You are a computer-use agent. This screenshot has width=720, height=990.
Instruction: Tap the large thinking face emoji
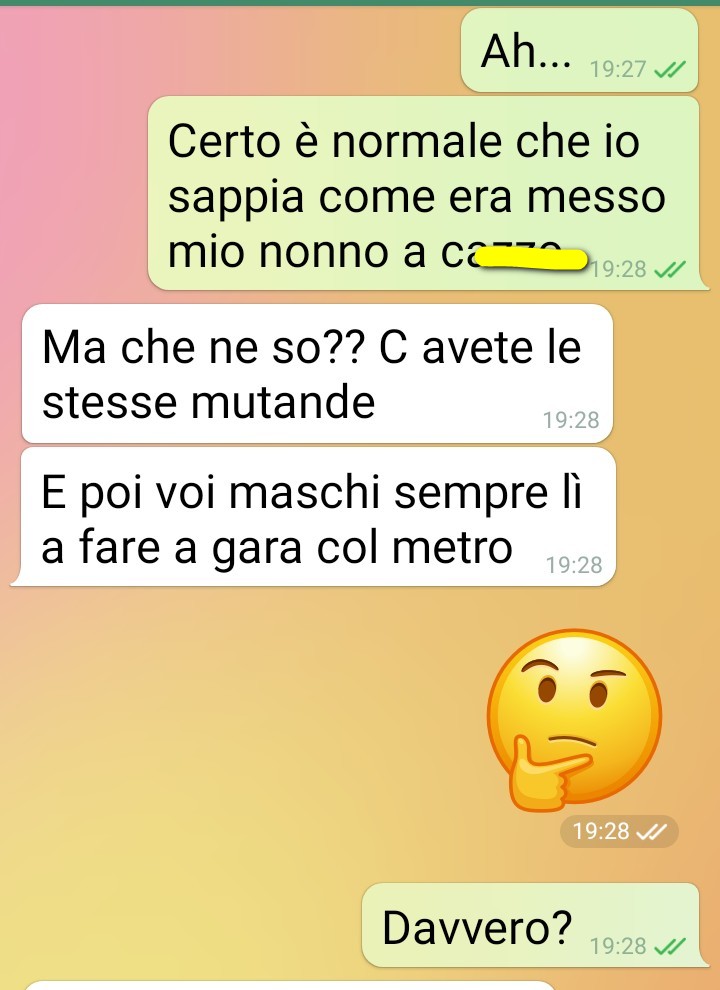(574, 720)
